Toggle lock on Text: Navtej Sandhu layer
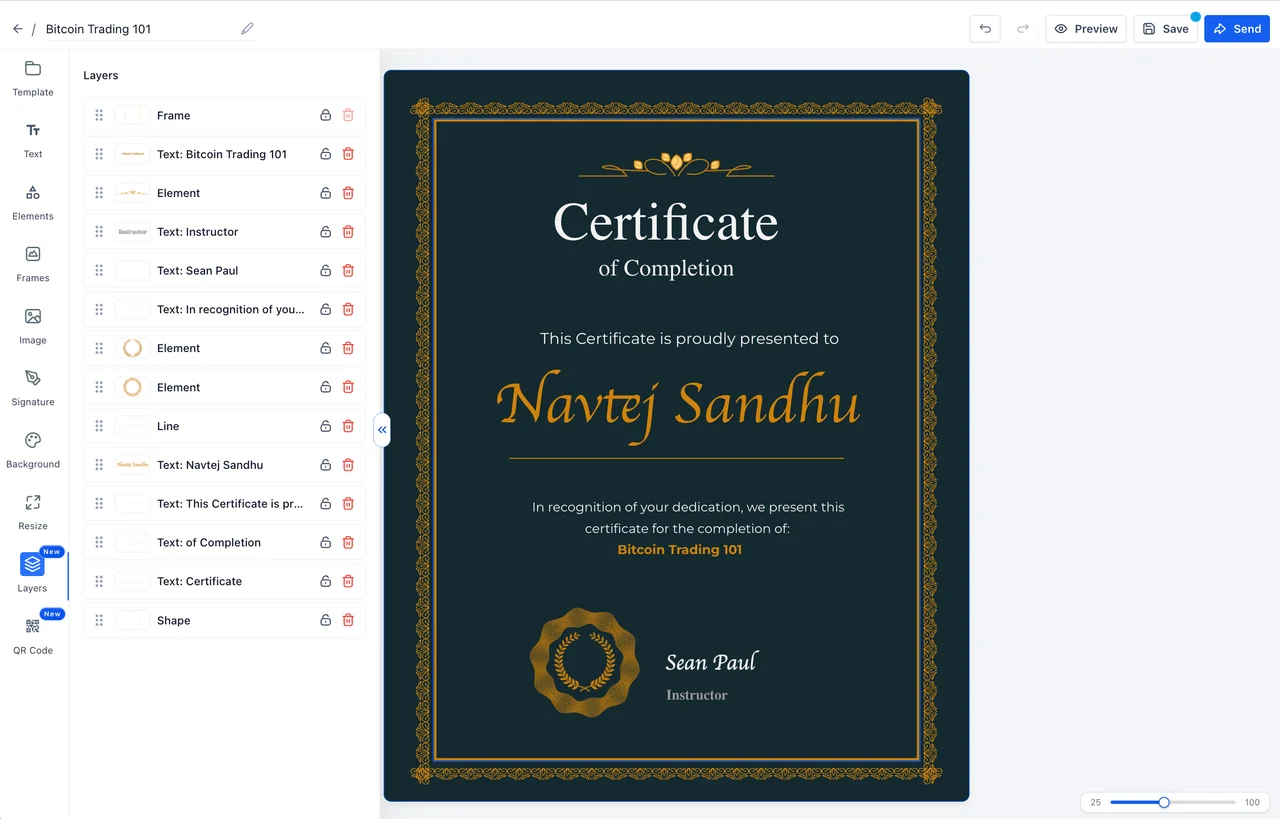 [325, 465]
